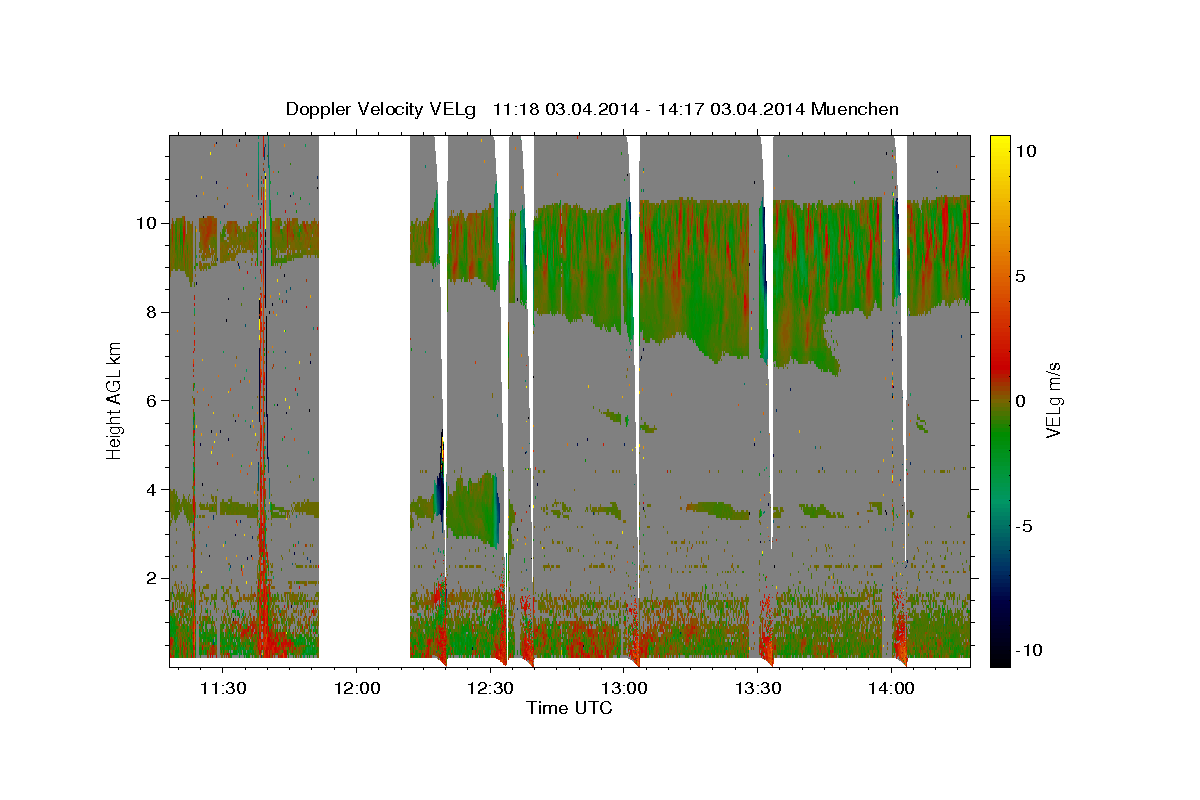Click the "Time UTC" axis label
The width and height of the screenshot is (1200, 800).
569,708
